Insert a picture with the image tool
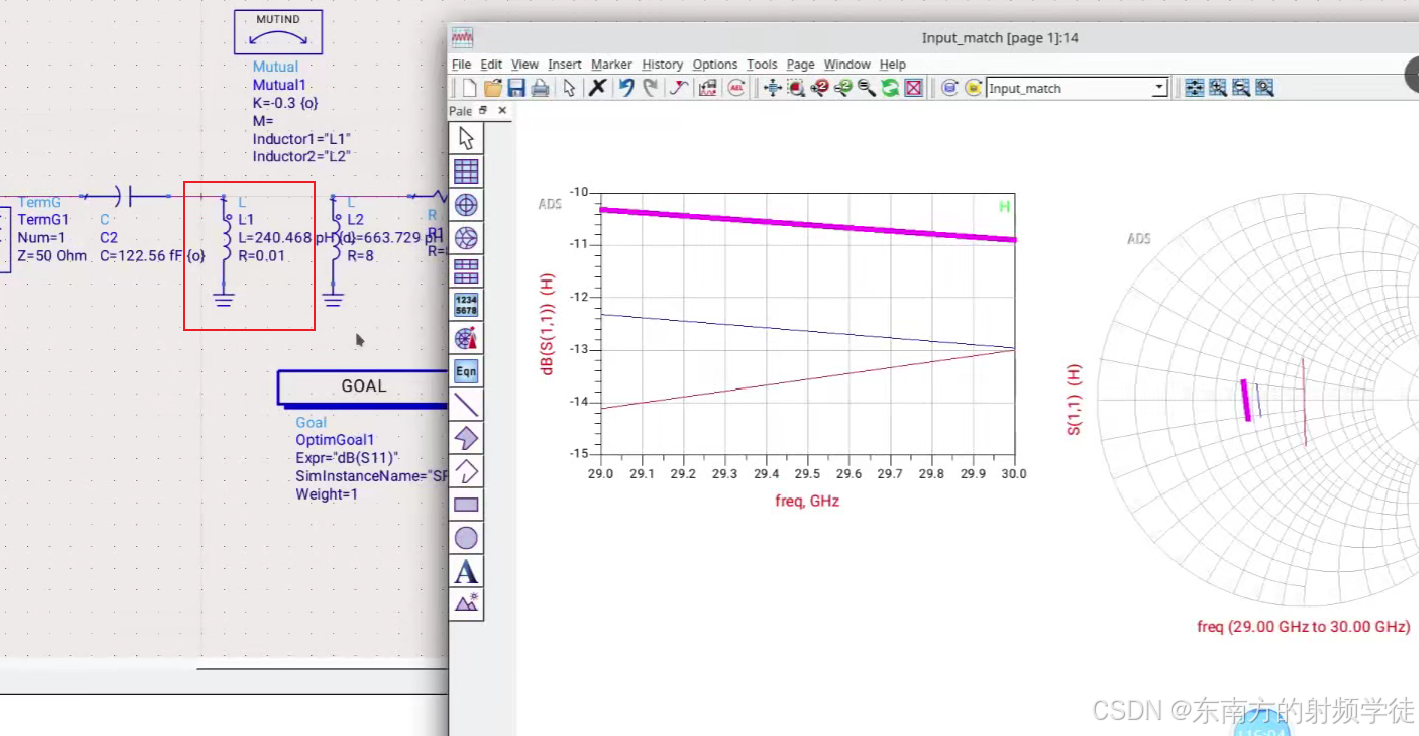 (466, 603)
